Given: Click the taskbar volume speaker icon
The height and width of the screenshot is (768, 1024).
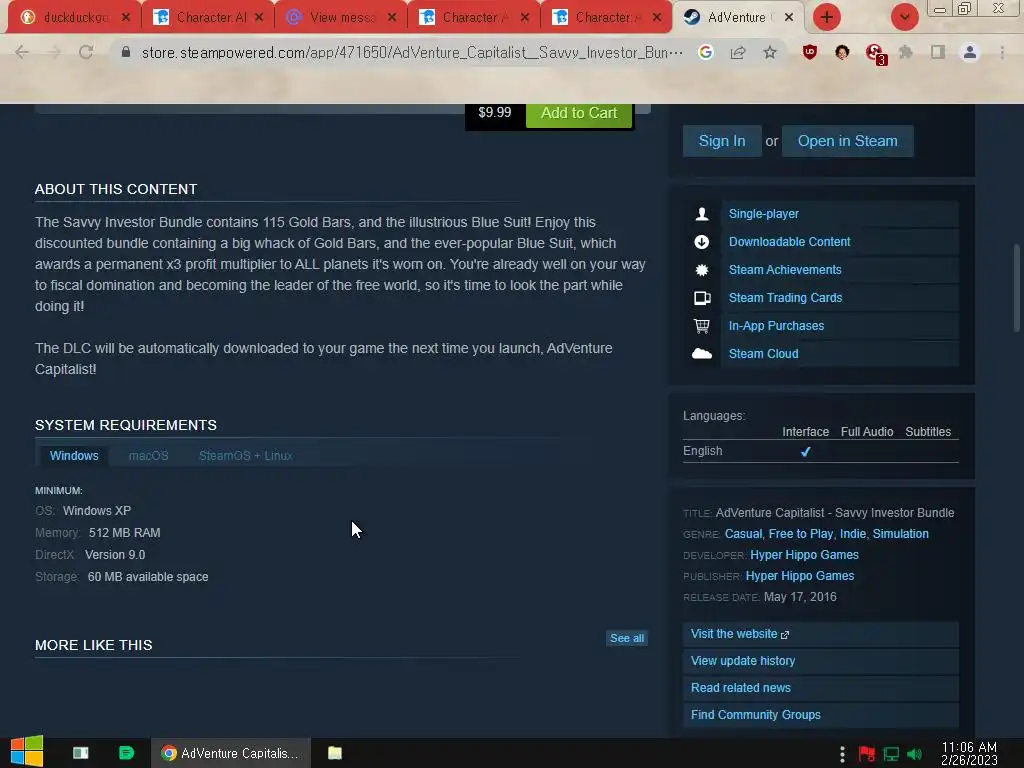Looking at the screenshot, I should pyautogui.click(x=914, y=754).
